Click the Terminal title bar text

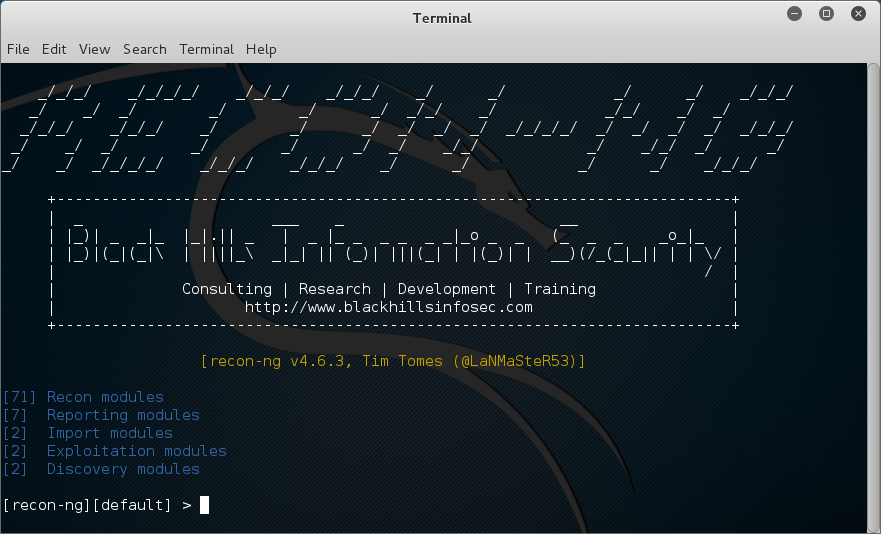tap(442, 19)
